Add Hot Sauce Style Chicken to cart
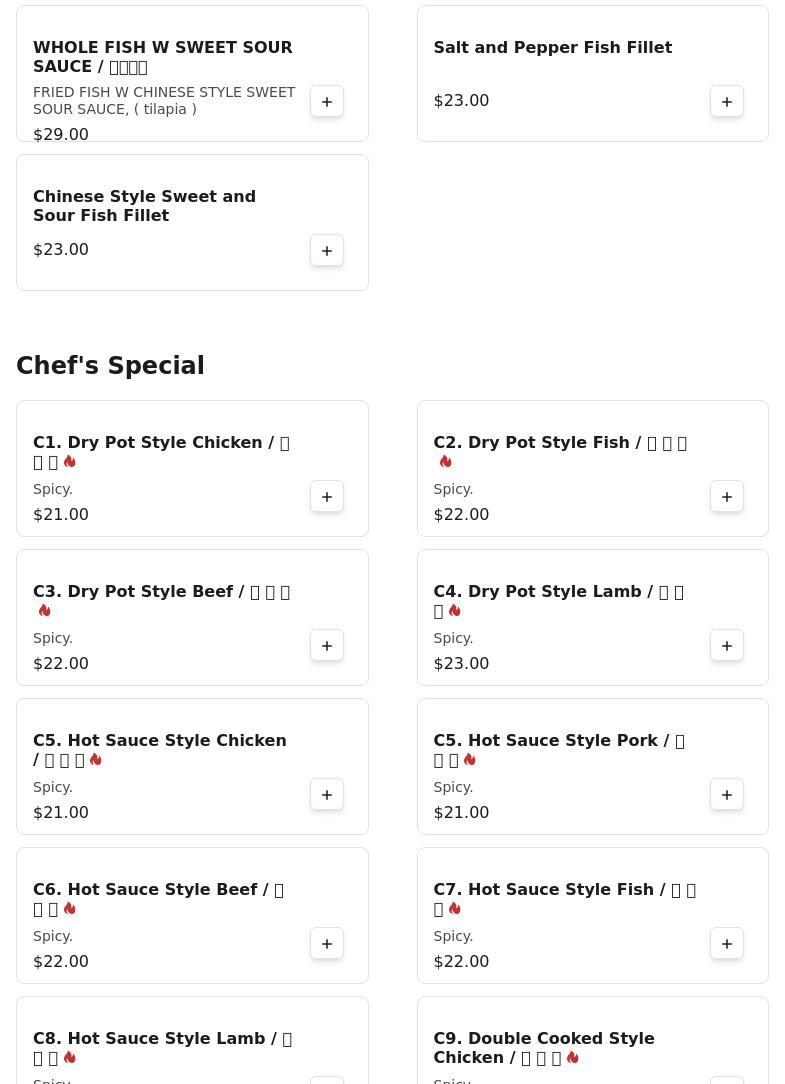 click(x=327, y=795)
